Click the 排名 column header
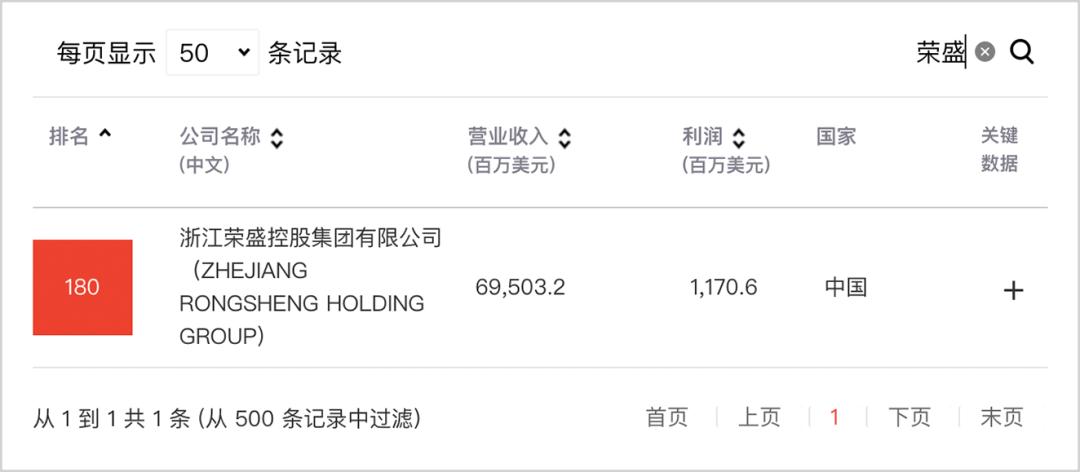The height and width of the screenshot is (472, 1080). point(69,136)
